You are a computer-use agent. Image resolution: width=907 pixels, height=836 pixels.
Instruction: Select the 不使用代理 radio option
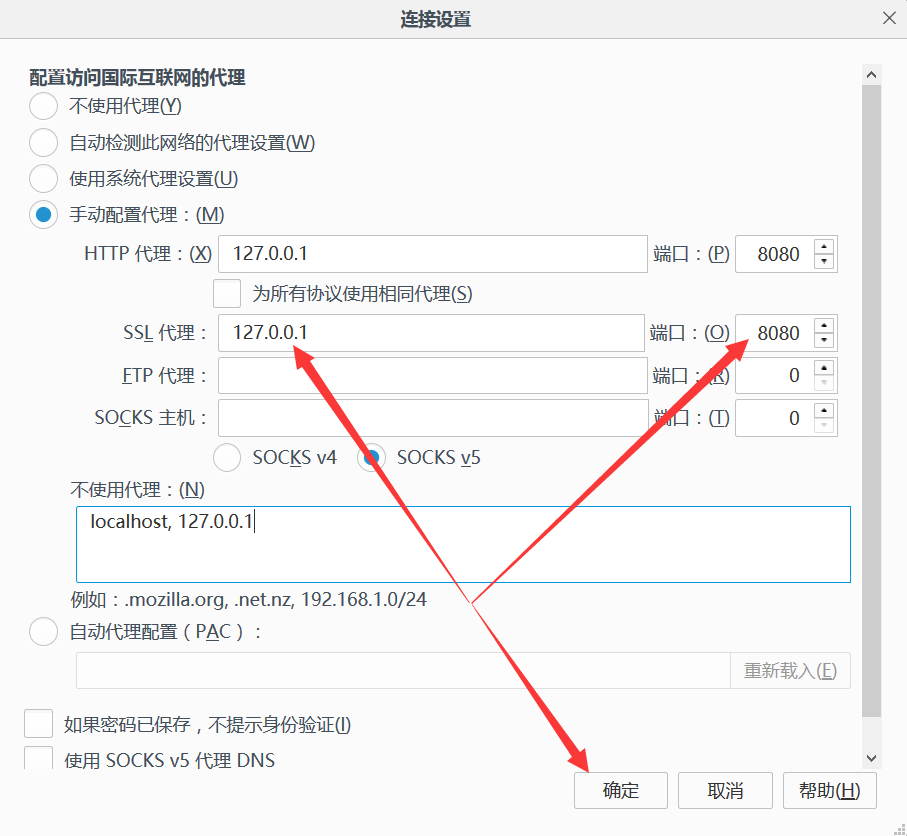point(44,106)
